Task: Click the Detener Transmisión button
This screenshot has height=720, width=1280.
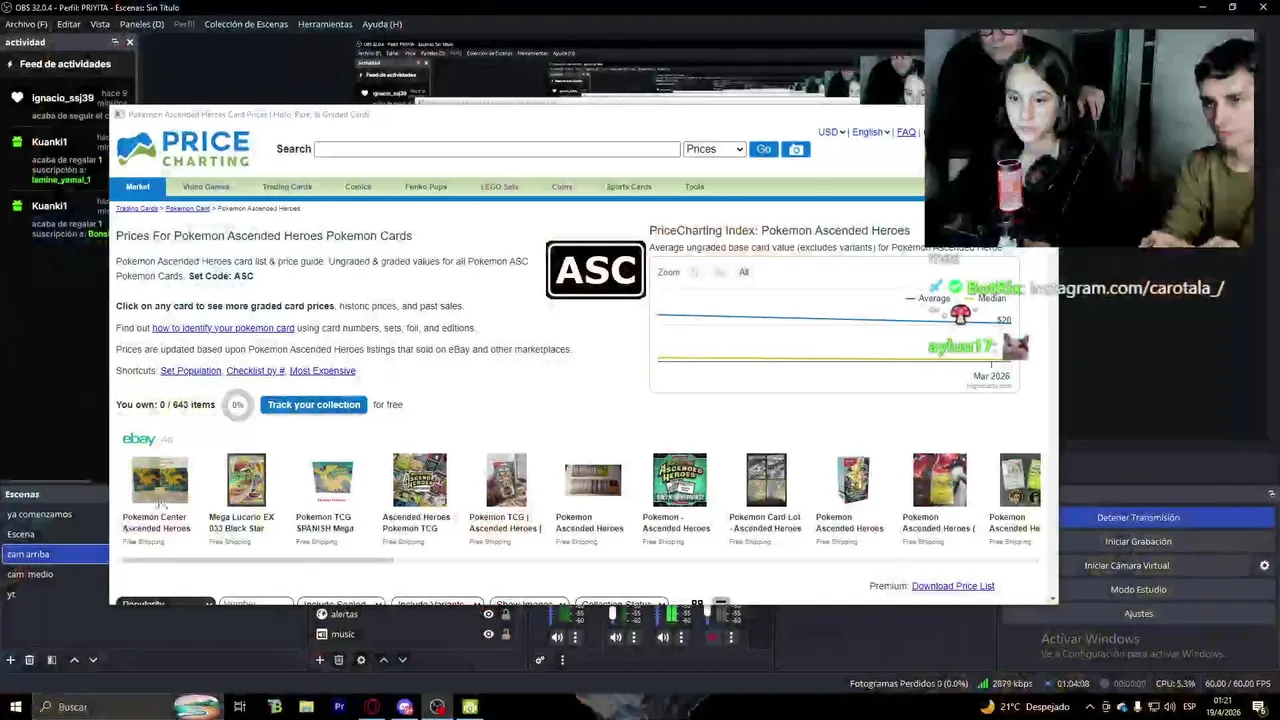Action: click(x=1138, y=517)
